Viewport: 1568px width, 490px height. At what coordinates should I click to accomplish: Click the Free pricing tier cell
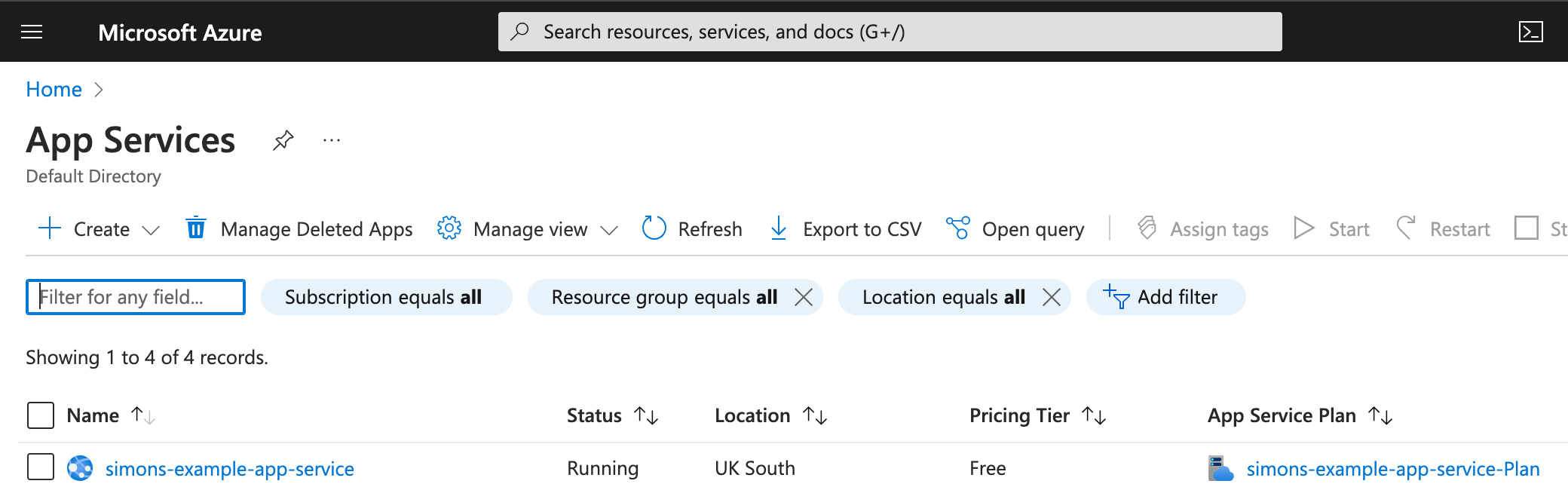tap(988, 468)
